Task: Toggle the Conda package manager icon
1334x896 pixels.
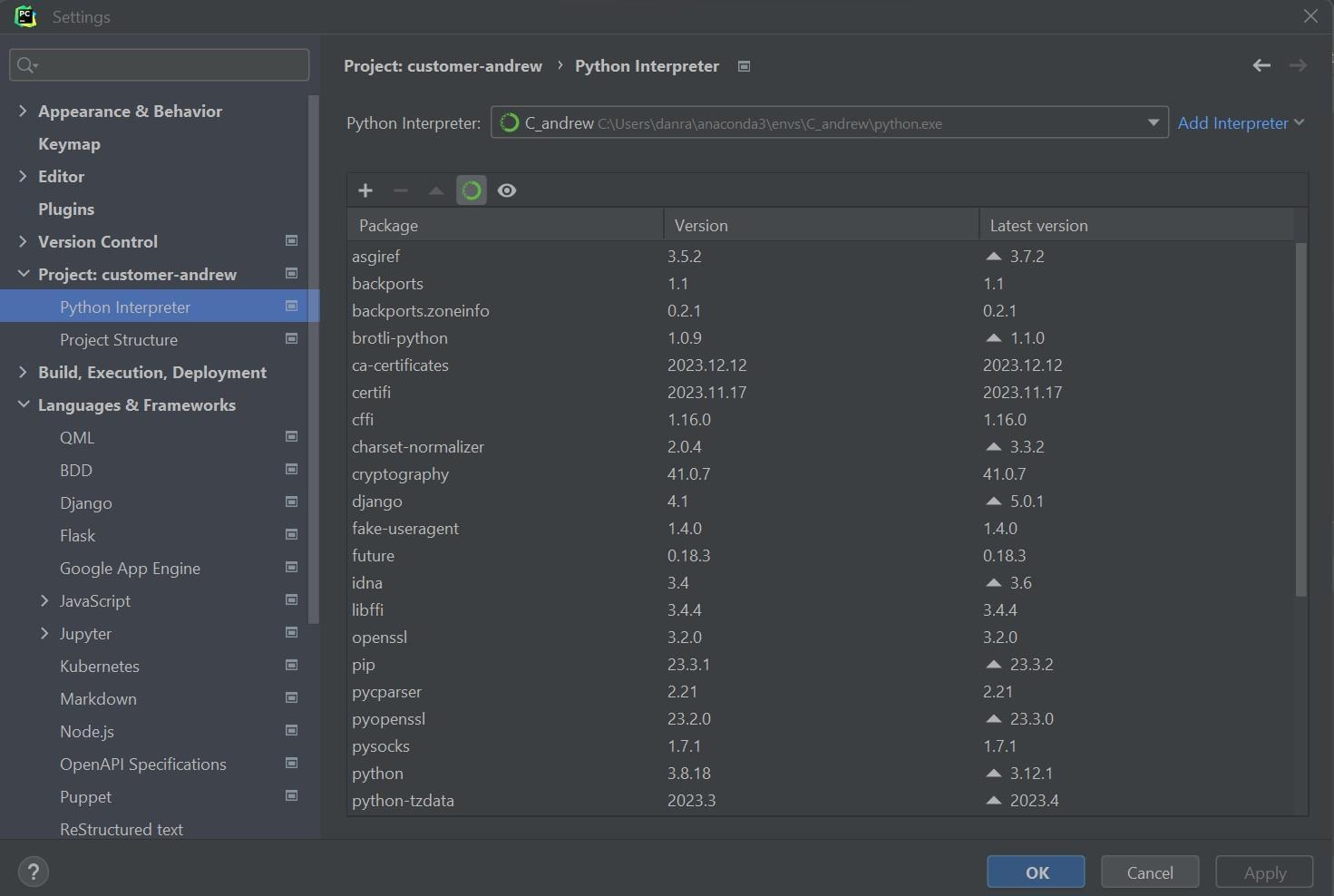Action: point(472,190)
